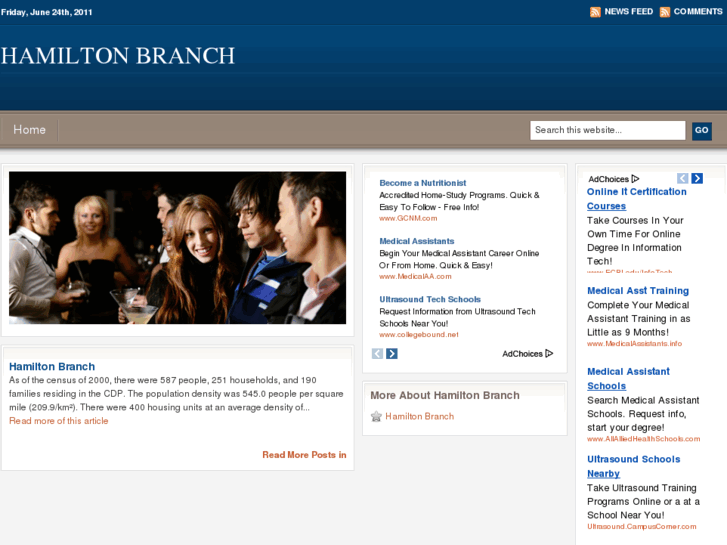
Task: Click next arrow in center ad block
Action: 392,354
